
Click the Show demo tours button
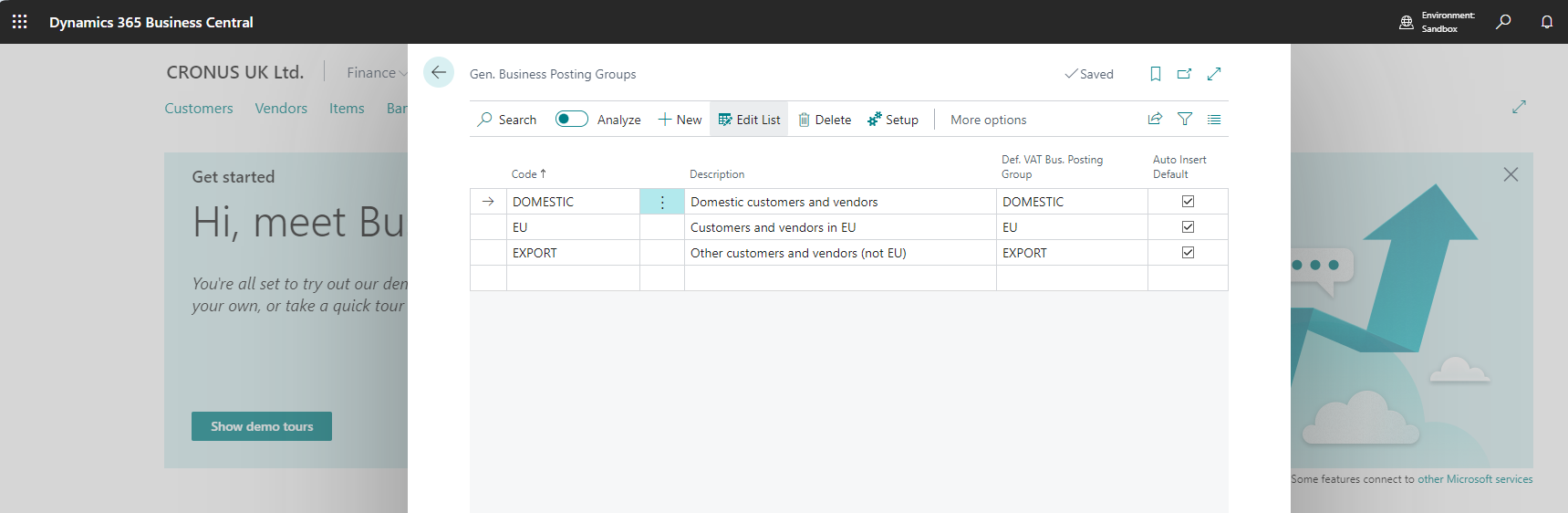[262, 426]
